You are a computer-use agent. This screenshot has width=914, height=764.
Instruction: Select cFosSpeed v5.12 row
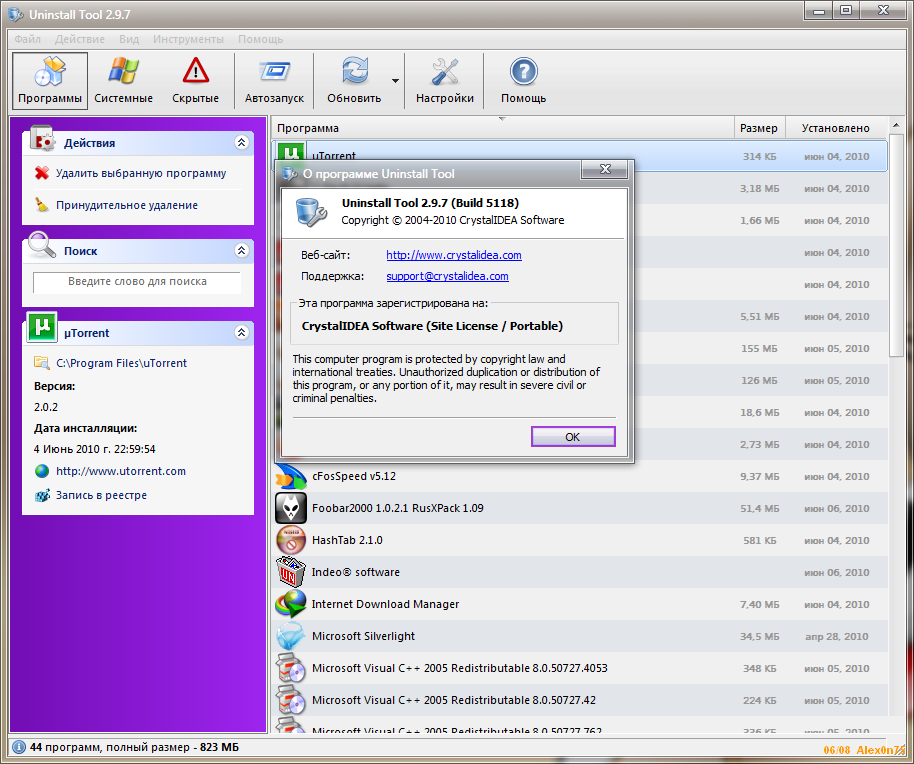579,476
